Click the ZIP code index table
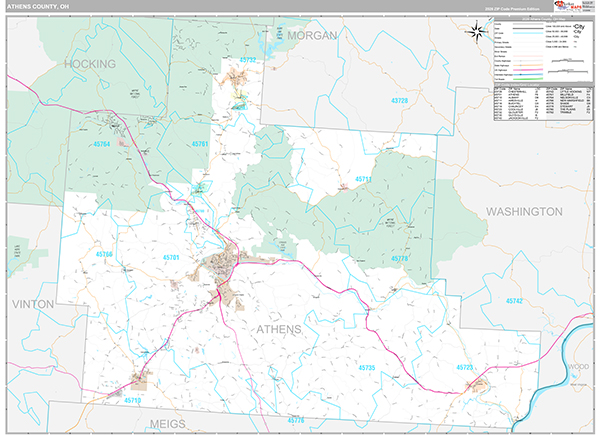 [x=542, y=104]
